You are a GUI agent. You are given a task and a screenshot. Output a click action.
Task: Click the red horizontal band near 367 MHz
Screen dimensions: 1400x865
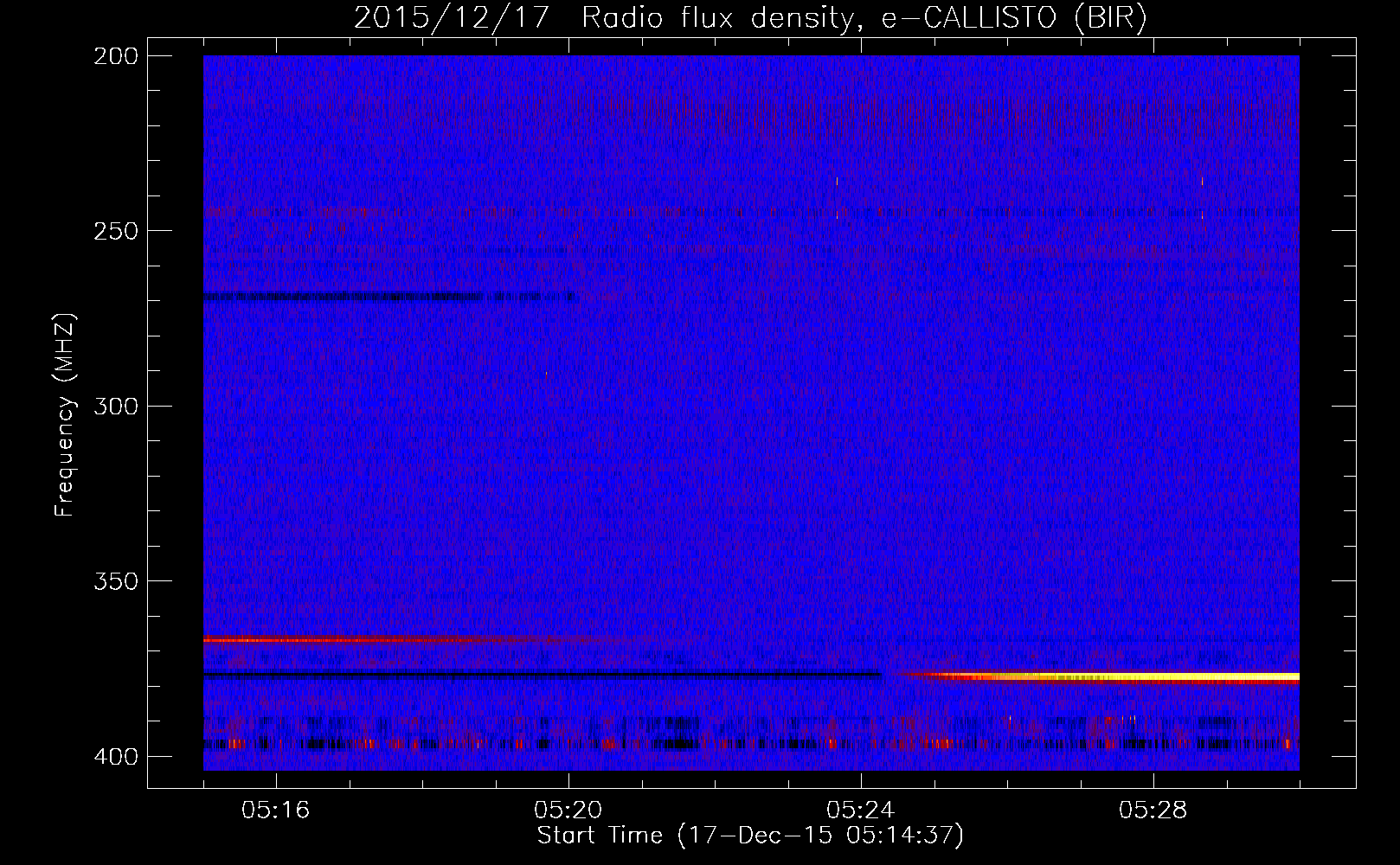tap(389, 640)
